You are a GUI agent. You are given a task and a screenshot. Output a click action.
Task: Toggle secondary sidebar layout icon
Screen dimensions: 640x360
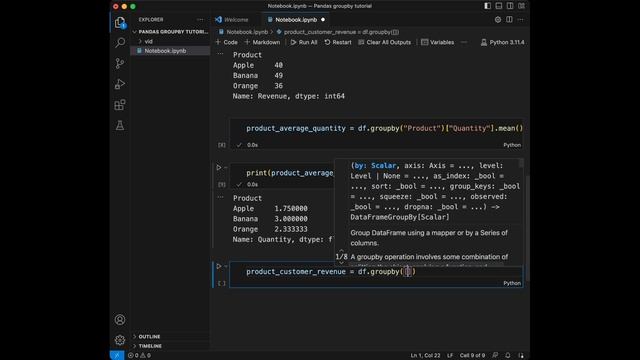pos(510,6)
